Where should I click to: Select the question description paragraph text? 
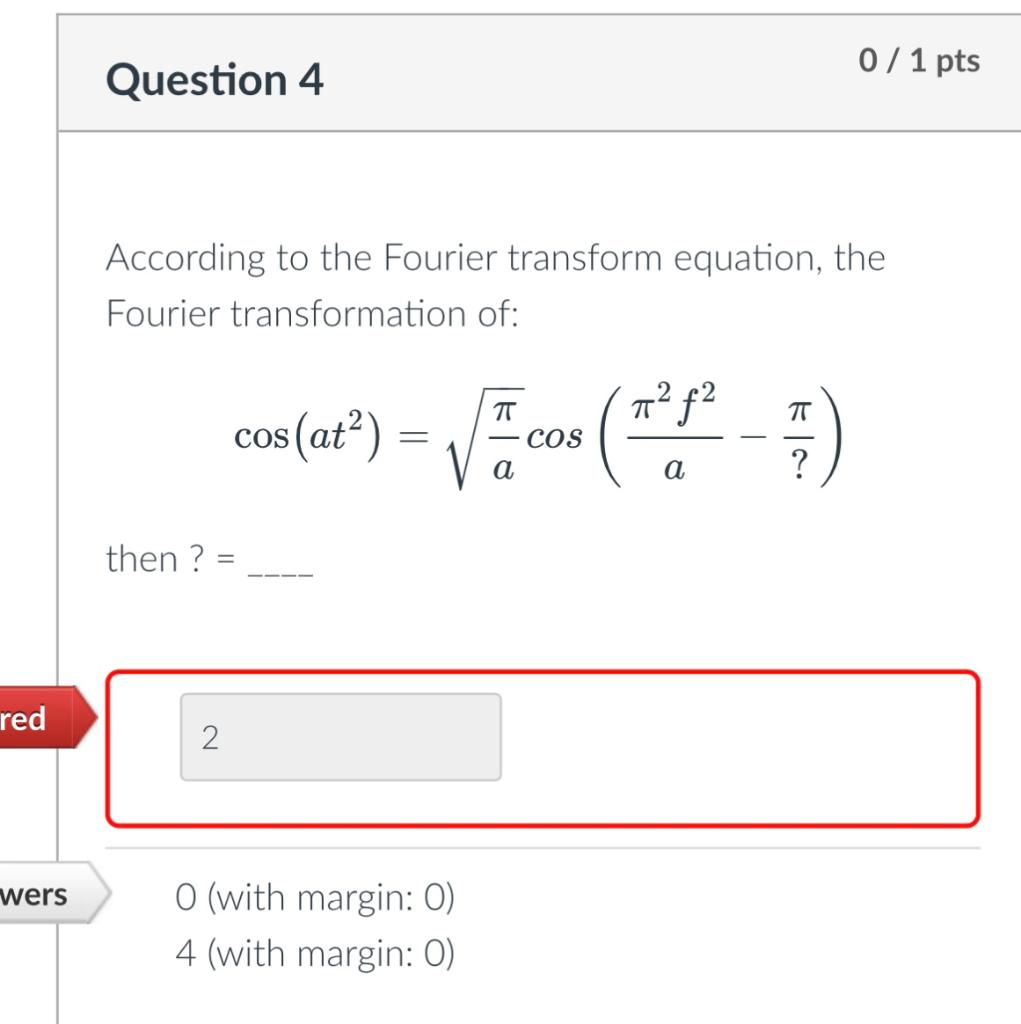click(495, 285)
